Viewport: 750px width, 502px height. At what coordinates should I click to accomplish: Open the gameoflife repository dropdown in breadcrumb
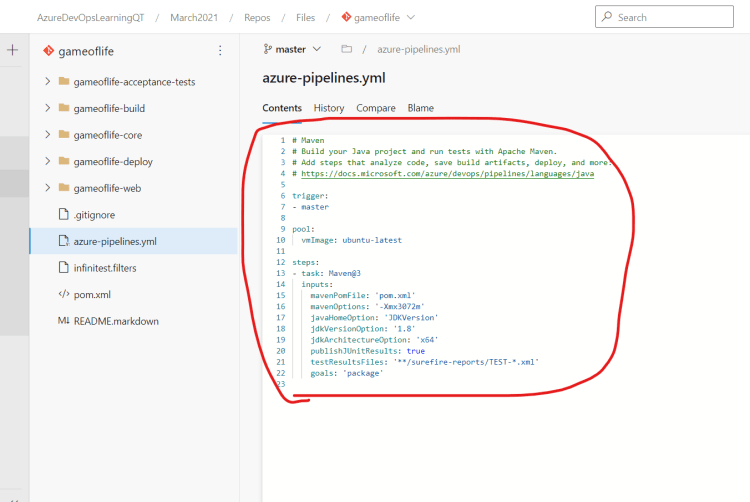point(411,17)
